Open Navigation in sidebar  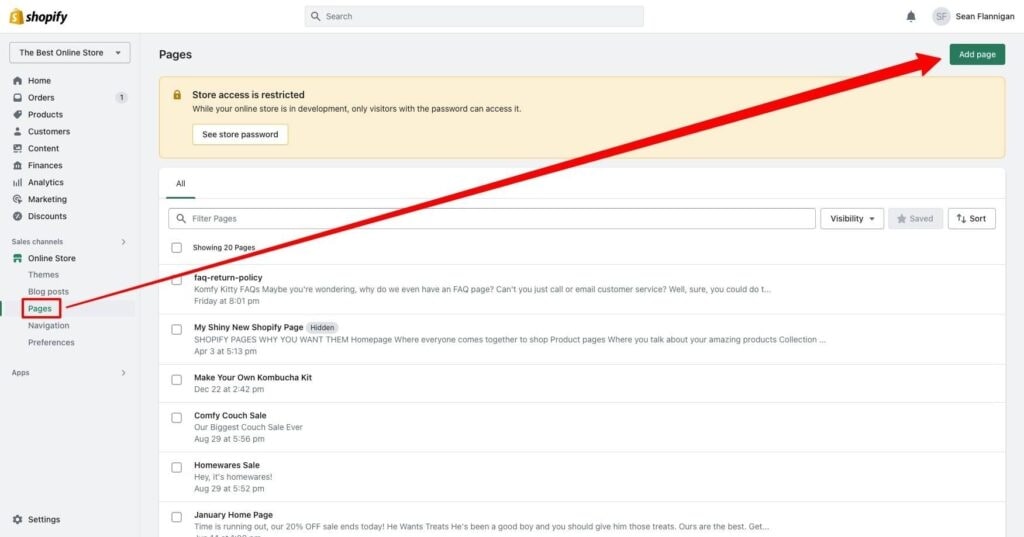point(48,325)
